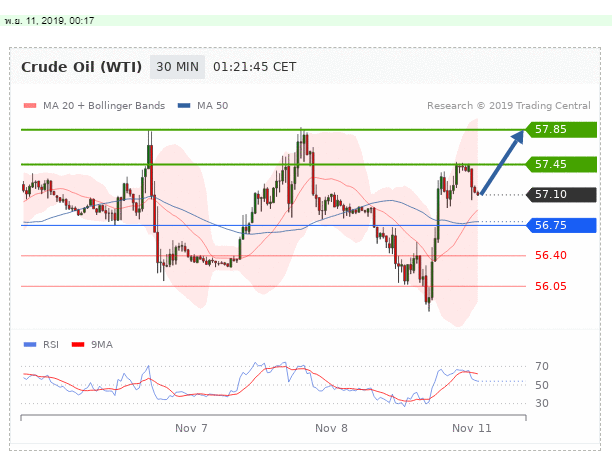Click the 30 MIN timeframe button
This screenshot has width=612, height=460.
coord(177,67)
